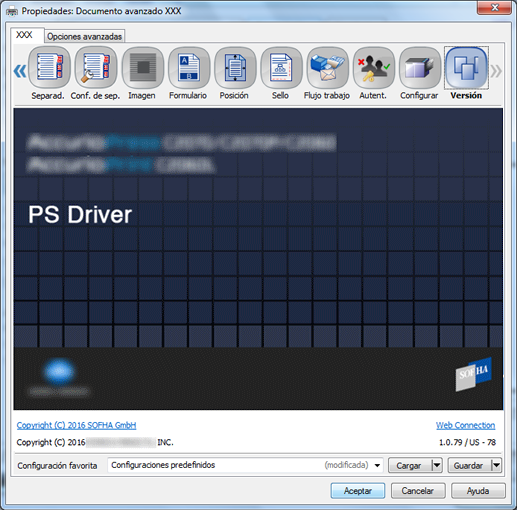Click the Cancelar button

(x=418, y=491)
